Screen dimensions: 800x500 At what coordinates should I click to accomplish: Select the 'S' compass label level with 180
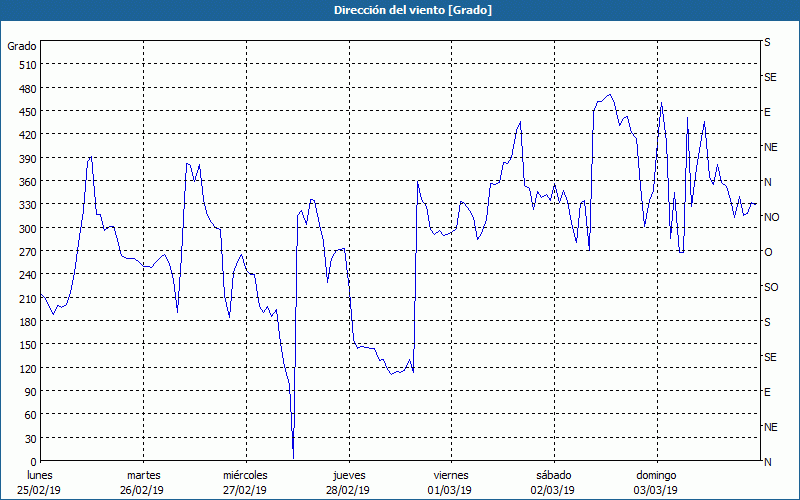click(x=767, y=322)
